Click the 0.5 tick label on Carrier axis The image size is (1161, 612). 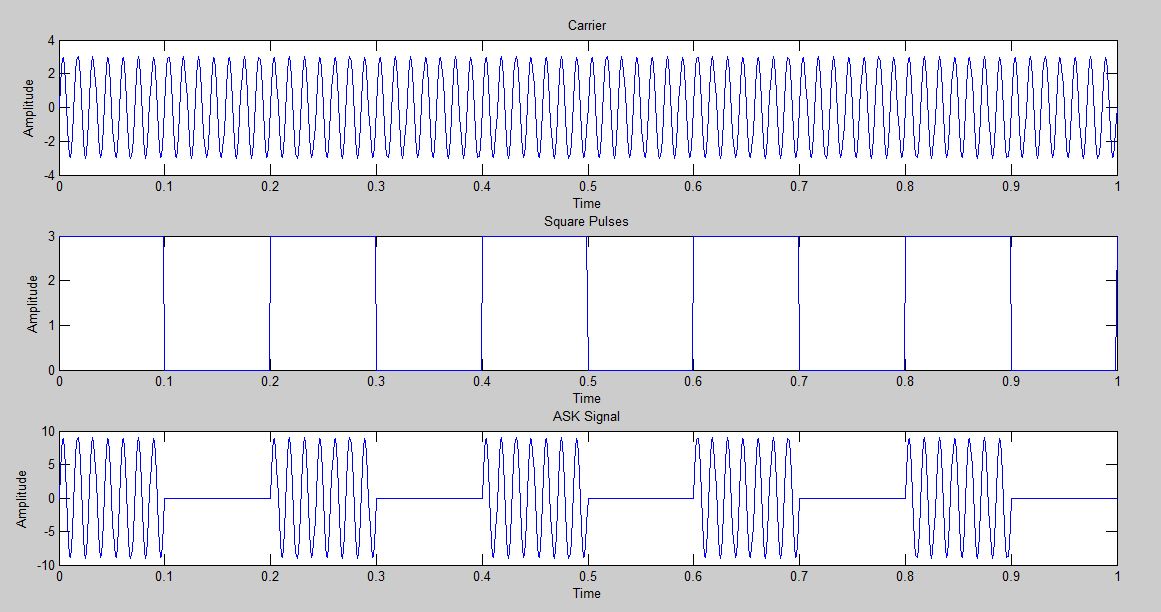tap(590, 186)
